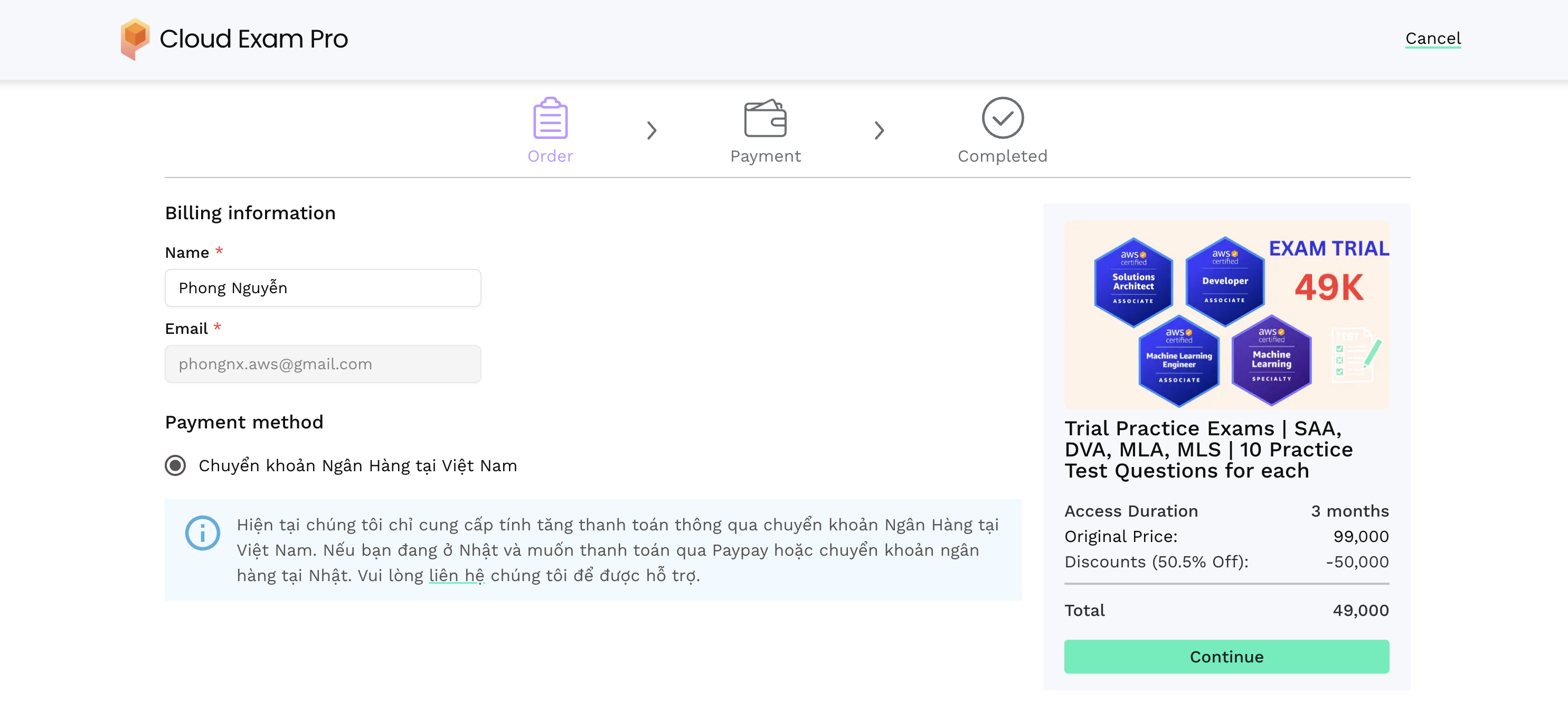Select the Vietnam bank transfer radio button

(x=175, y=465)
